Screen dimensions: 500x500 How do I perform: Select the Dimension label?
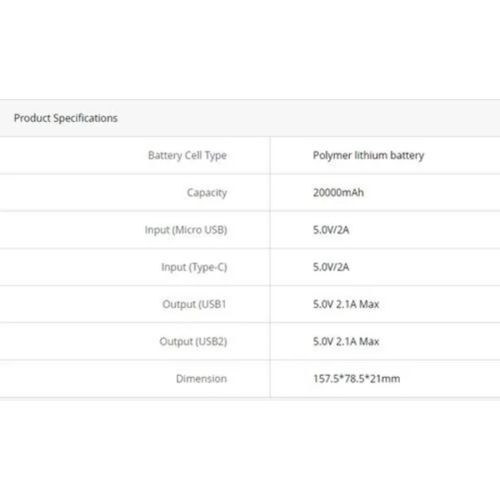[x=202, y=379]
